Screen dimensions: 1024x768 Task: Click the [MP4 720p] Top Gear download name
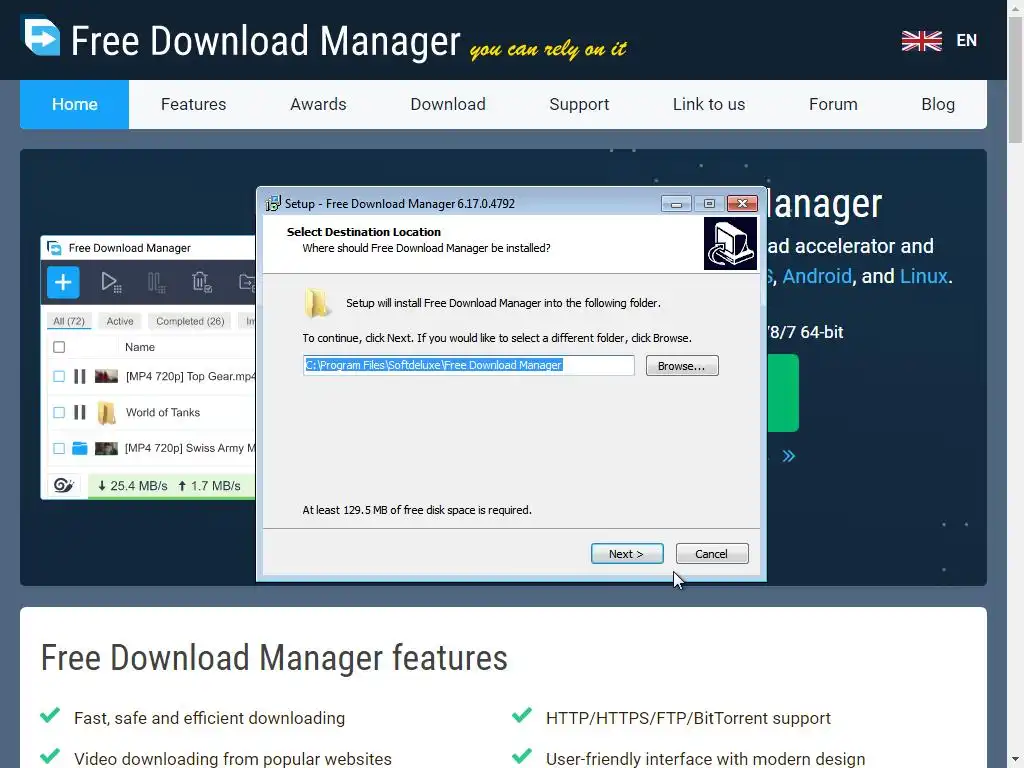(x=190, y=376)
